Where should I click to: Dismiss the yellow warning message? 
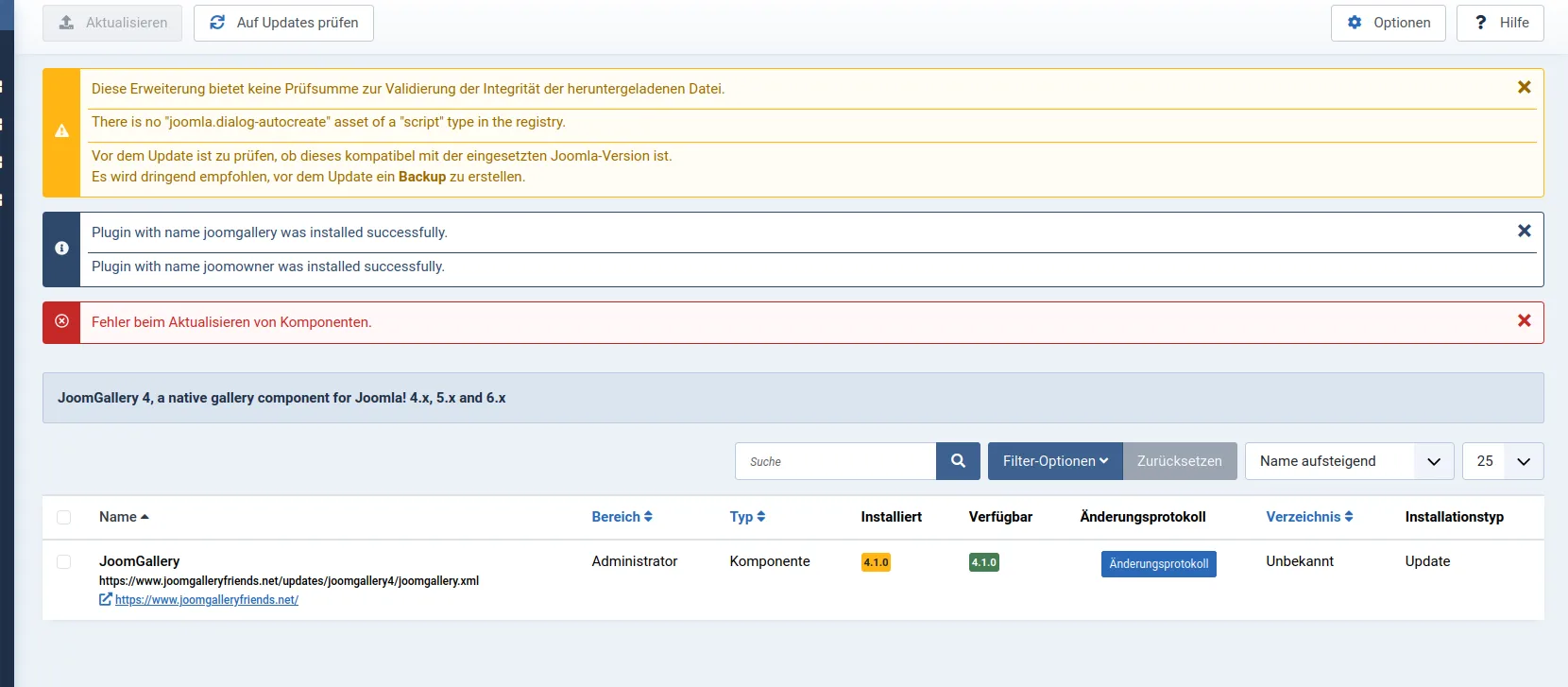1524,87
